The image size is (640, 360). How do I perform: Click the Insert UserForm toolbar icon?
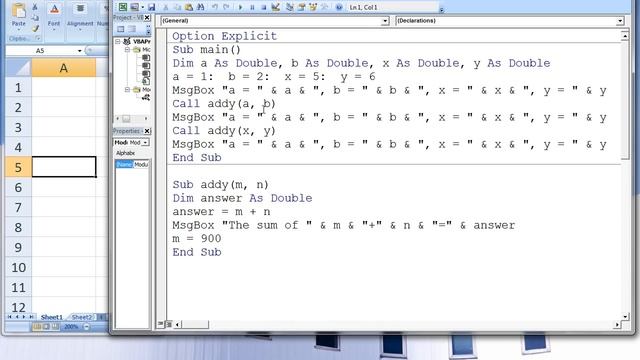click(134, 7)
